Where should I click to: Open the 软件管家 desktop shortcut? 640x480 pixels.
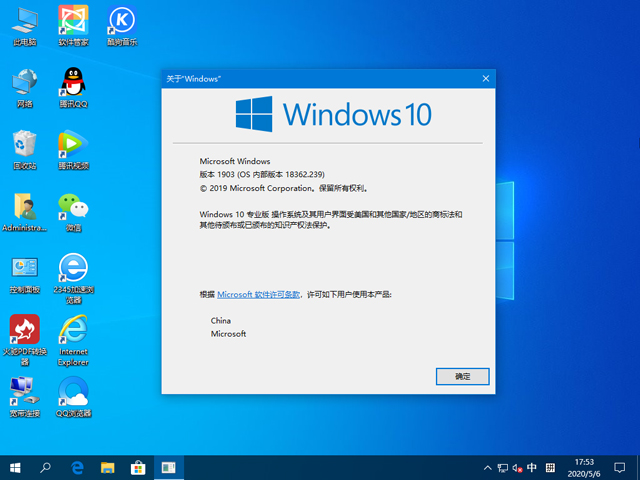pyautogui.click(x=73, y=27)
